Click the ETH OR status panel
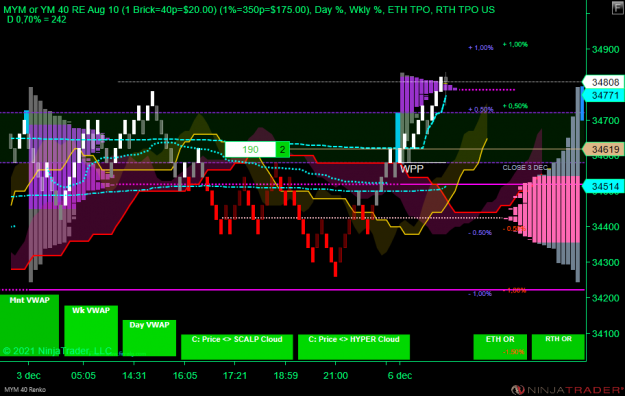 pyautogui.click(x=500, y=347)
